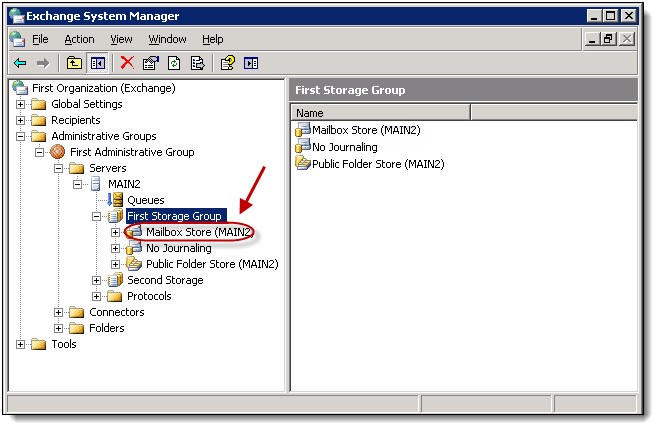
Task: Click the red Delete X icon
Action: pos(127,63)
